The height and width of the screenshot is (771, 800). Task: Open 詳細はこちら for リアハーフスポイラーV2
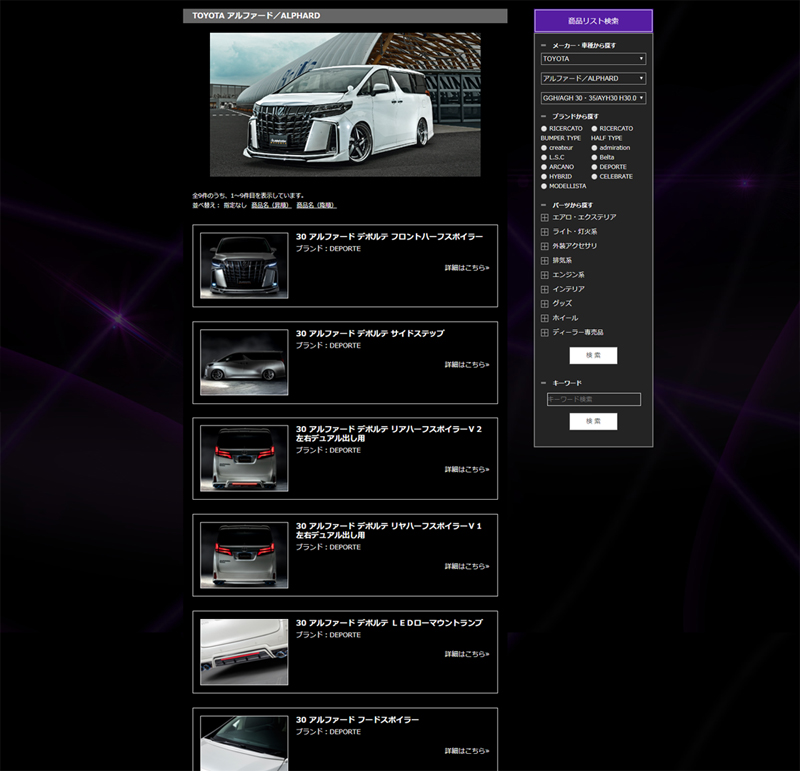[x=467, y=469]
